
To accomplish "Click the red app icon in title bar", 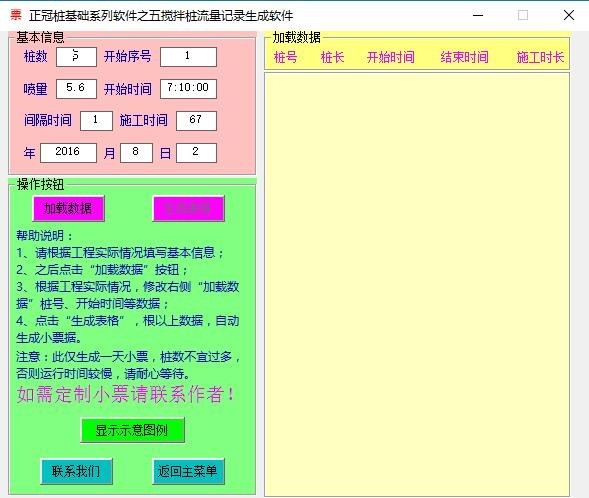I will [x=16, y=15].
